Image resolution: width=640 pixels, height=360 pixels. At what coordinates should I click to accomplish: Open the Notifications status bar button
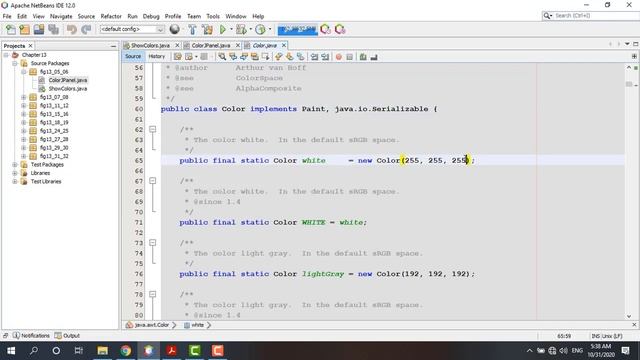tap(31, 336)
